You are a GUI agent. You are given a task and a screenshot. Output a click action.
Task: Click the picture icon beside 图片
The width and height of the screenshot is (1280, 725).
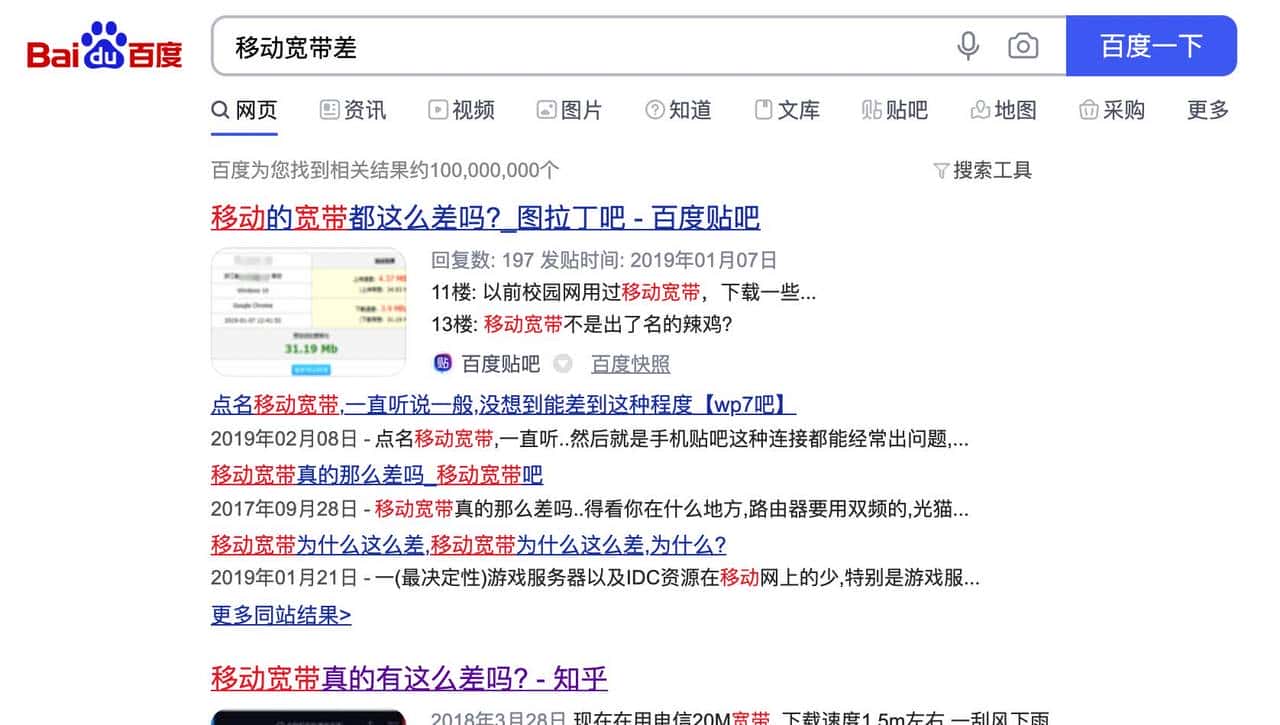coord(546,110)
